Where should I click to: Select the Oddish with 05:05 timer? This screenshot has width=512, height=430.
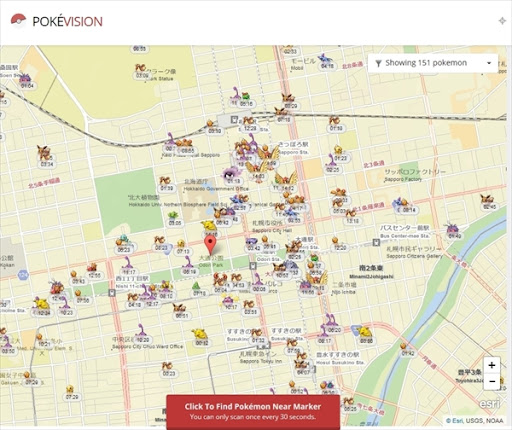[174, 219]
